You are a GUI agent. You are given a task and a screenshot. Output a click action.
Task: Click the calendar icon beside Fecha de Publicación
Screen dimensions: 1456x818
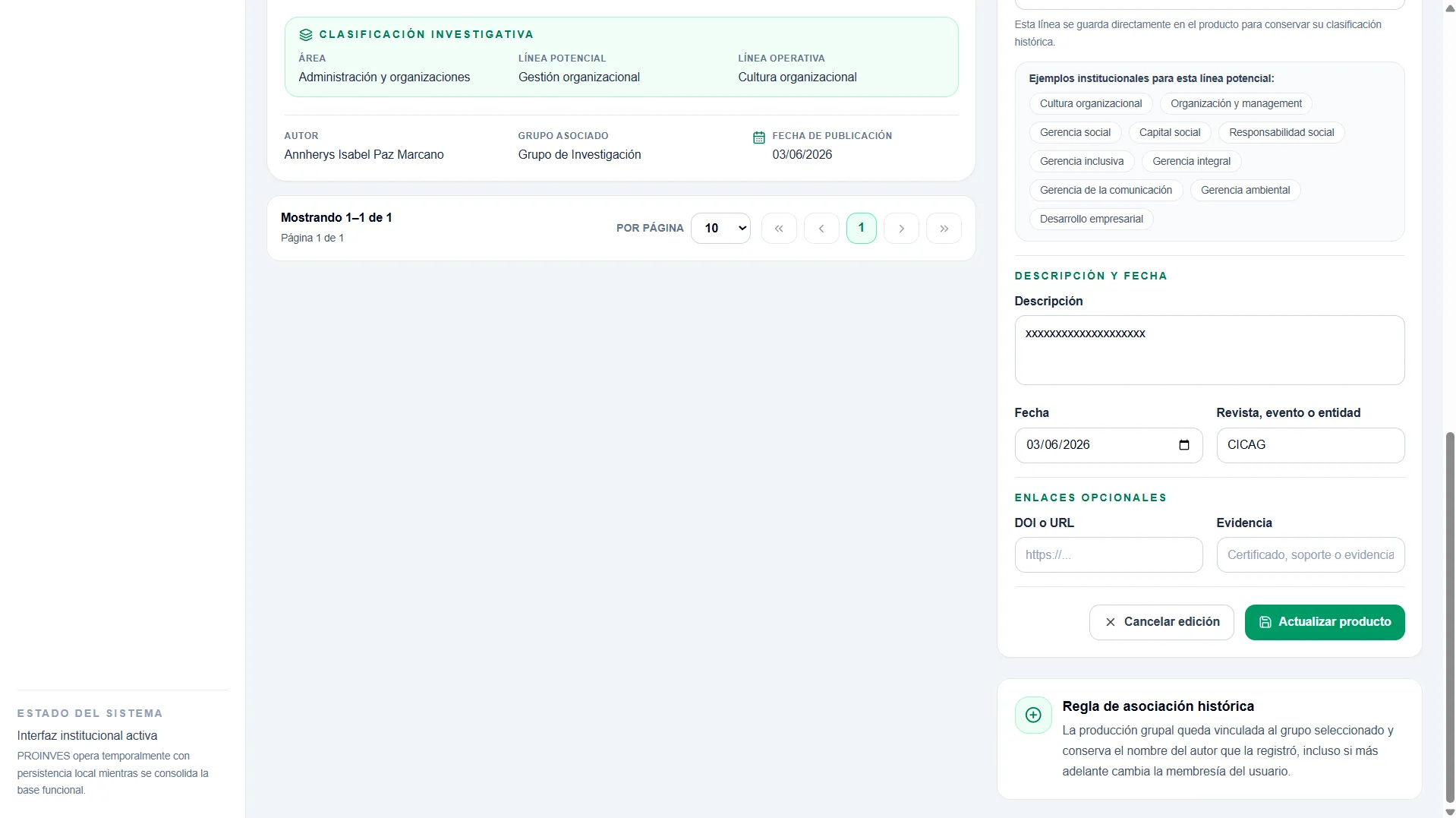[x=758, y=137]
